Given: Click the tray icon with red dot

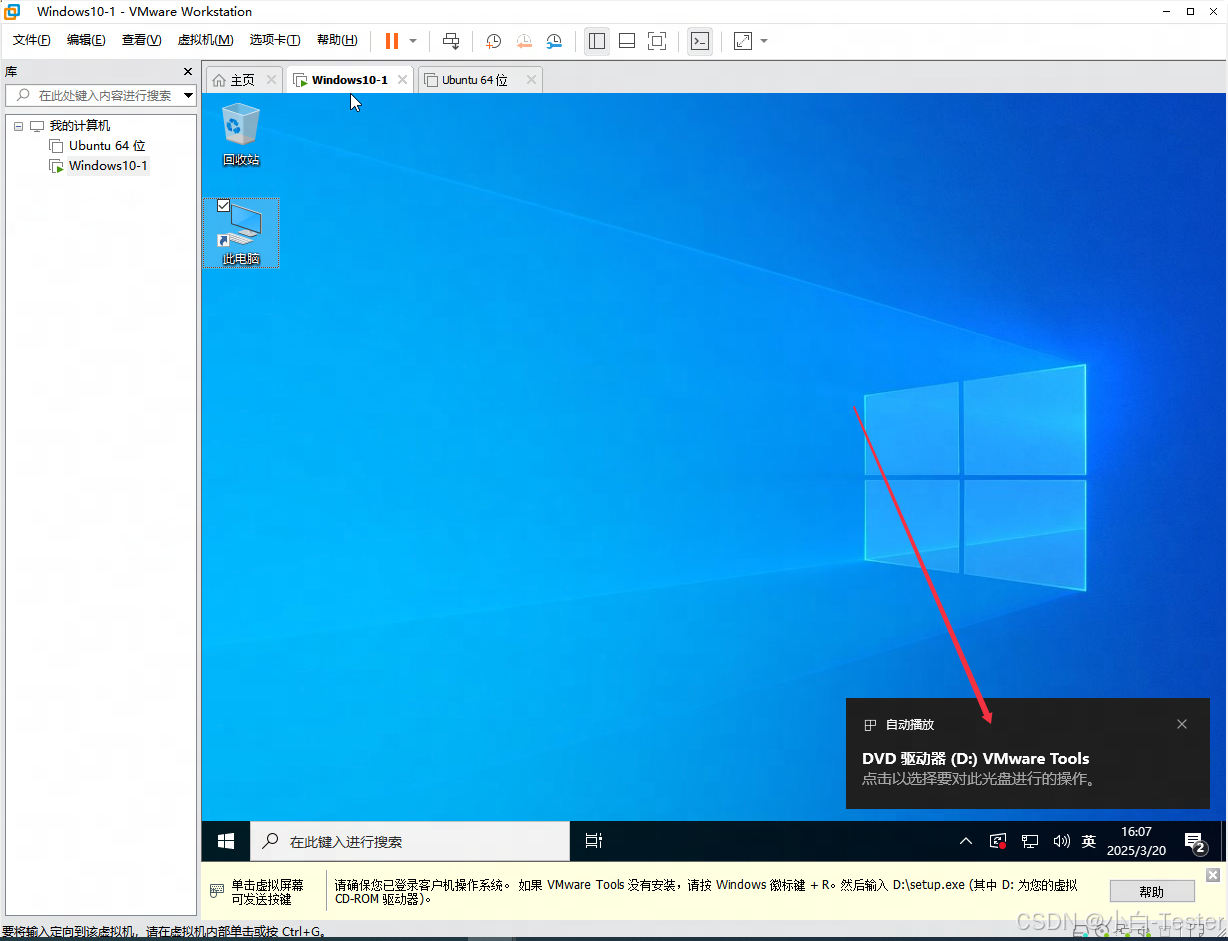Looking at the screenshot, I should click(x=998, y=841).
